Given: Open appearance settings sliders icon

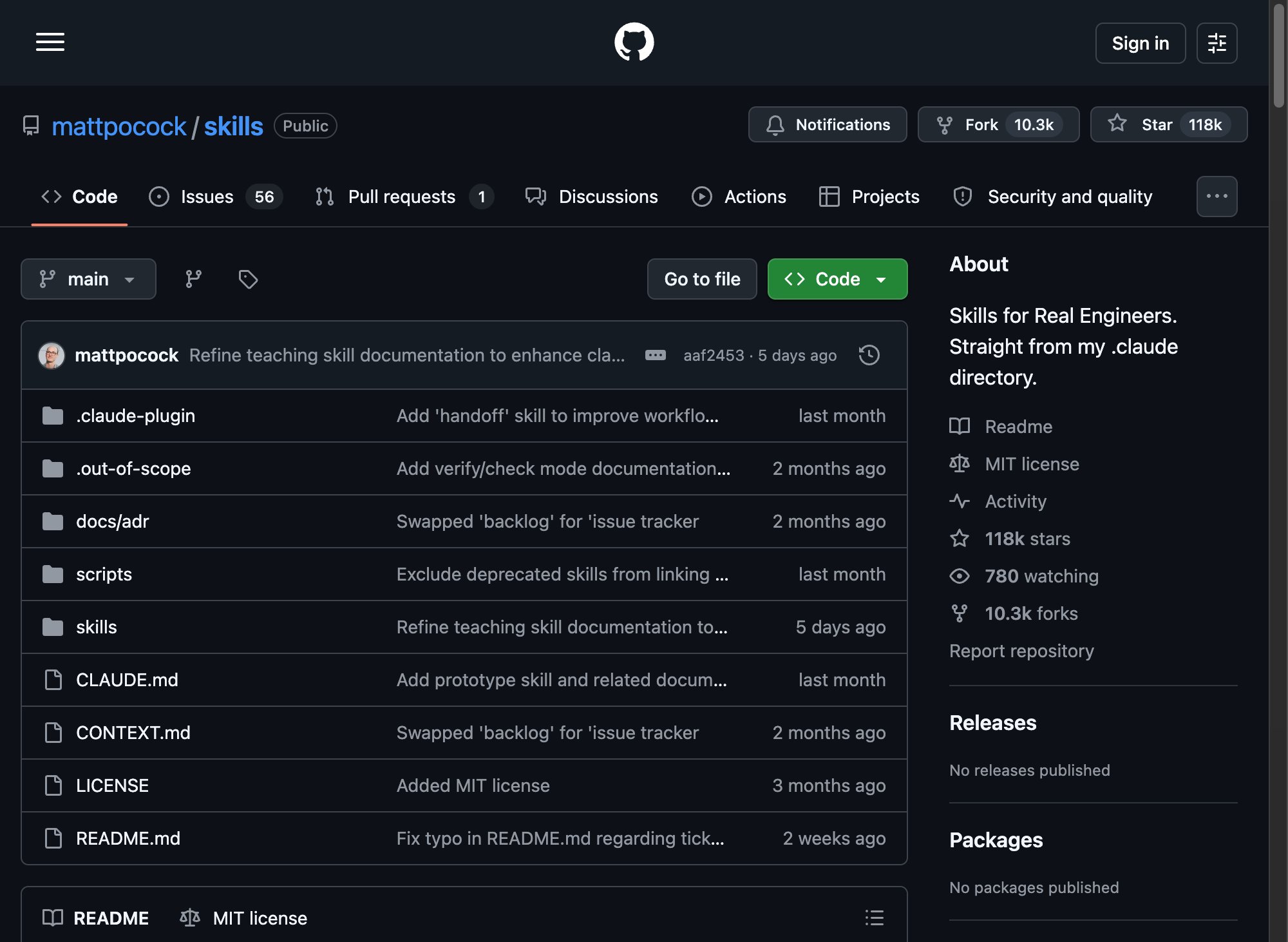Looking at the screenshot, I should [1217, 43].
